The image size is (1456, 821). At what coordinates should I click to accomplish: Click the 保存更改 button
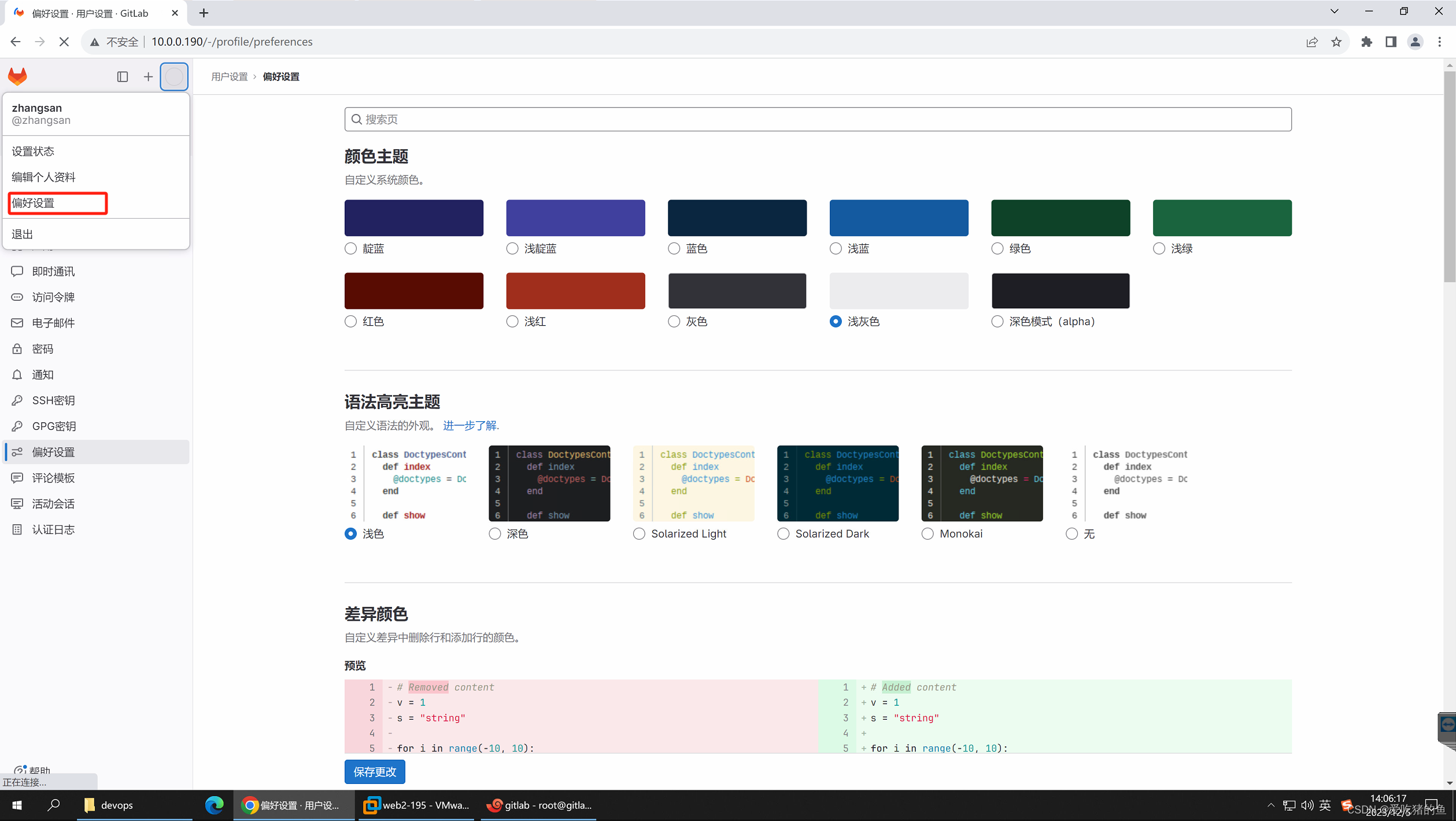click(x=375, y=772)
